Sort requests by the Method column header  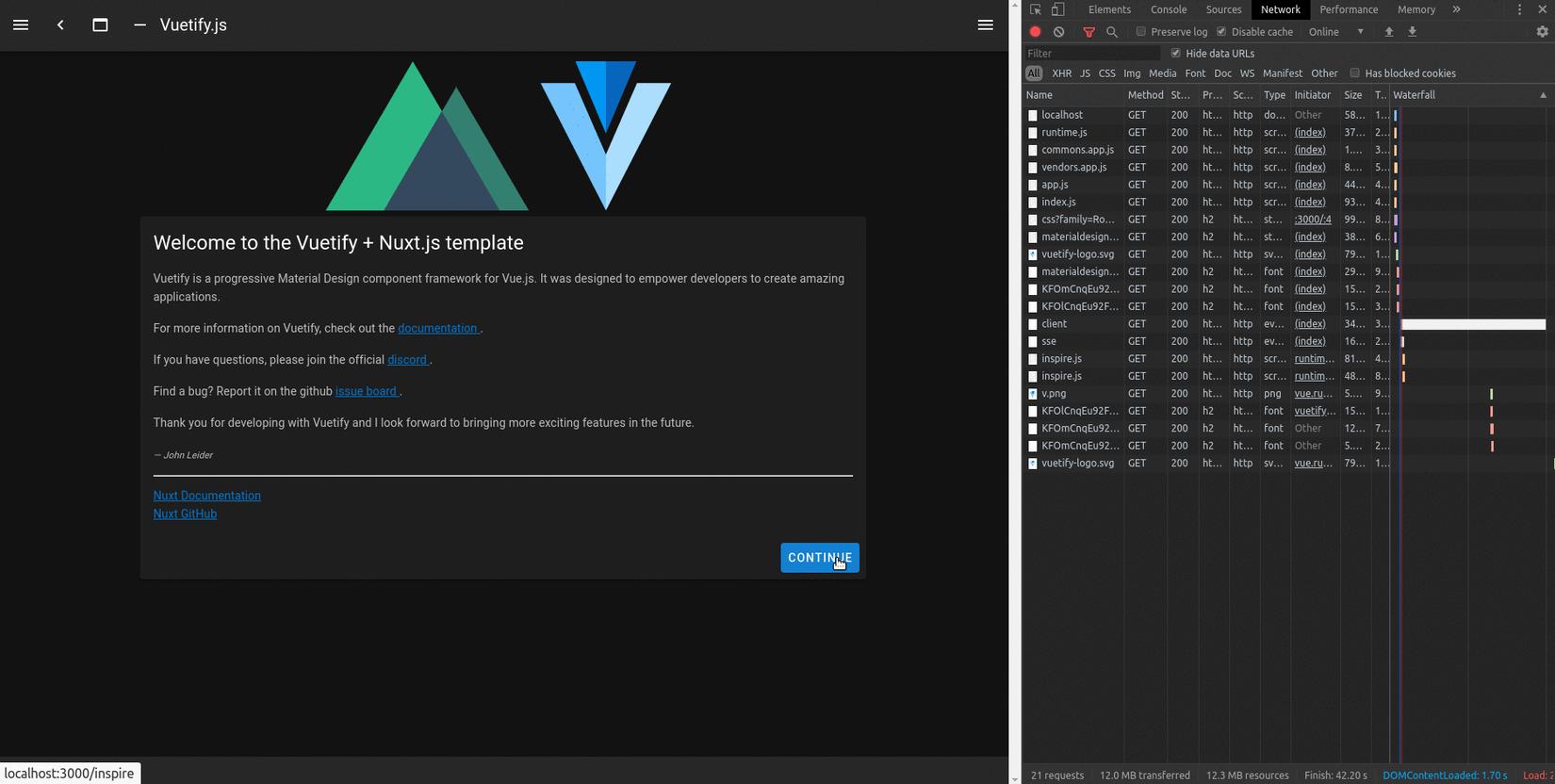tap(1145, 95)
